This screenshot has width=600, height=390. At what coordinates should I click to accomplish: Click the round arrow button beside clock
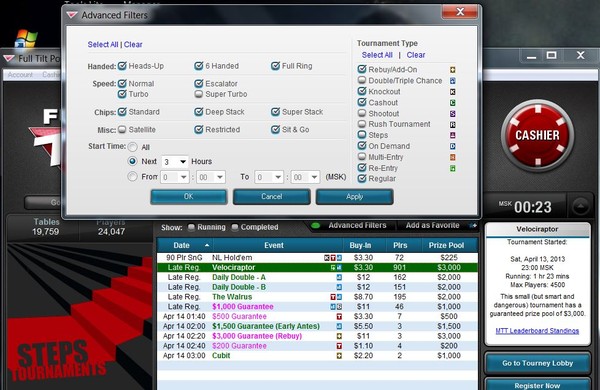[x=580, y=207]
